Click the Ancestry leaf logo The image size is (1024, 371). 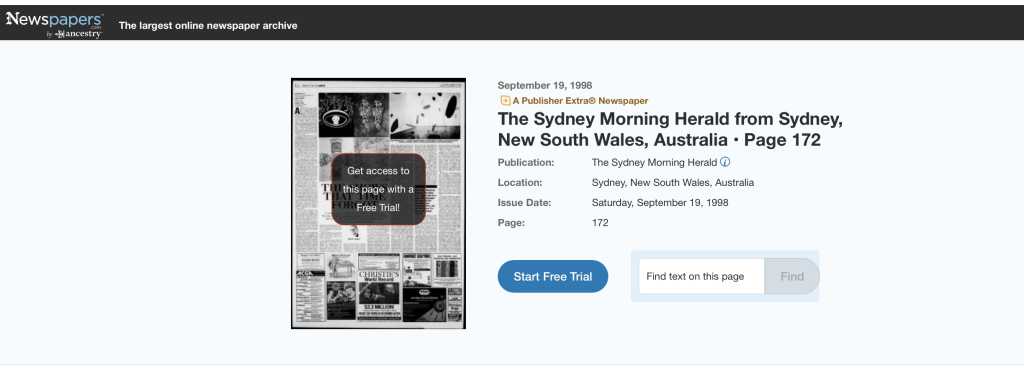click(59, 34)
